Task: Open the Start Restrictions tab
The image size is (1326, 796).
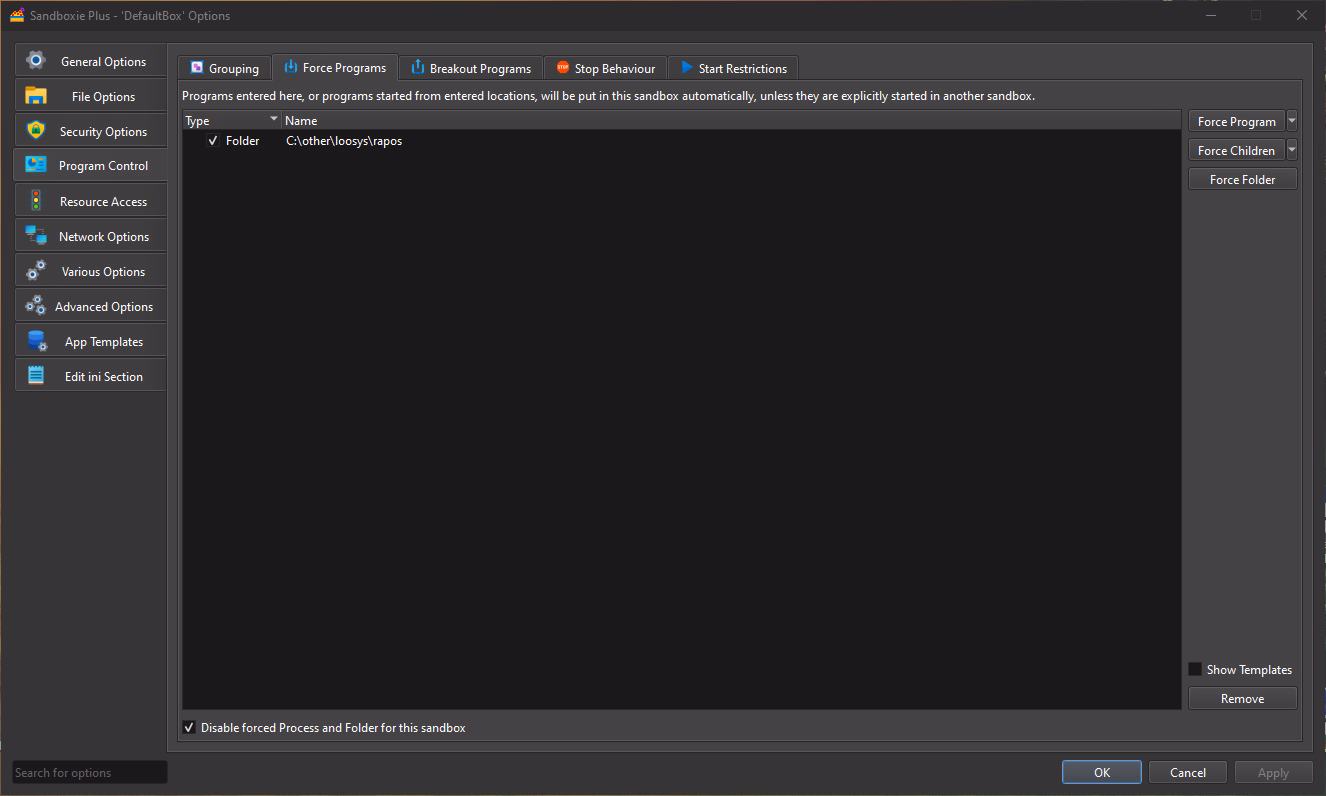Action: (733, 68)
